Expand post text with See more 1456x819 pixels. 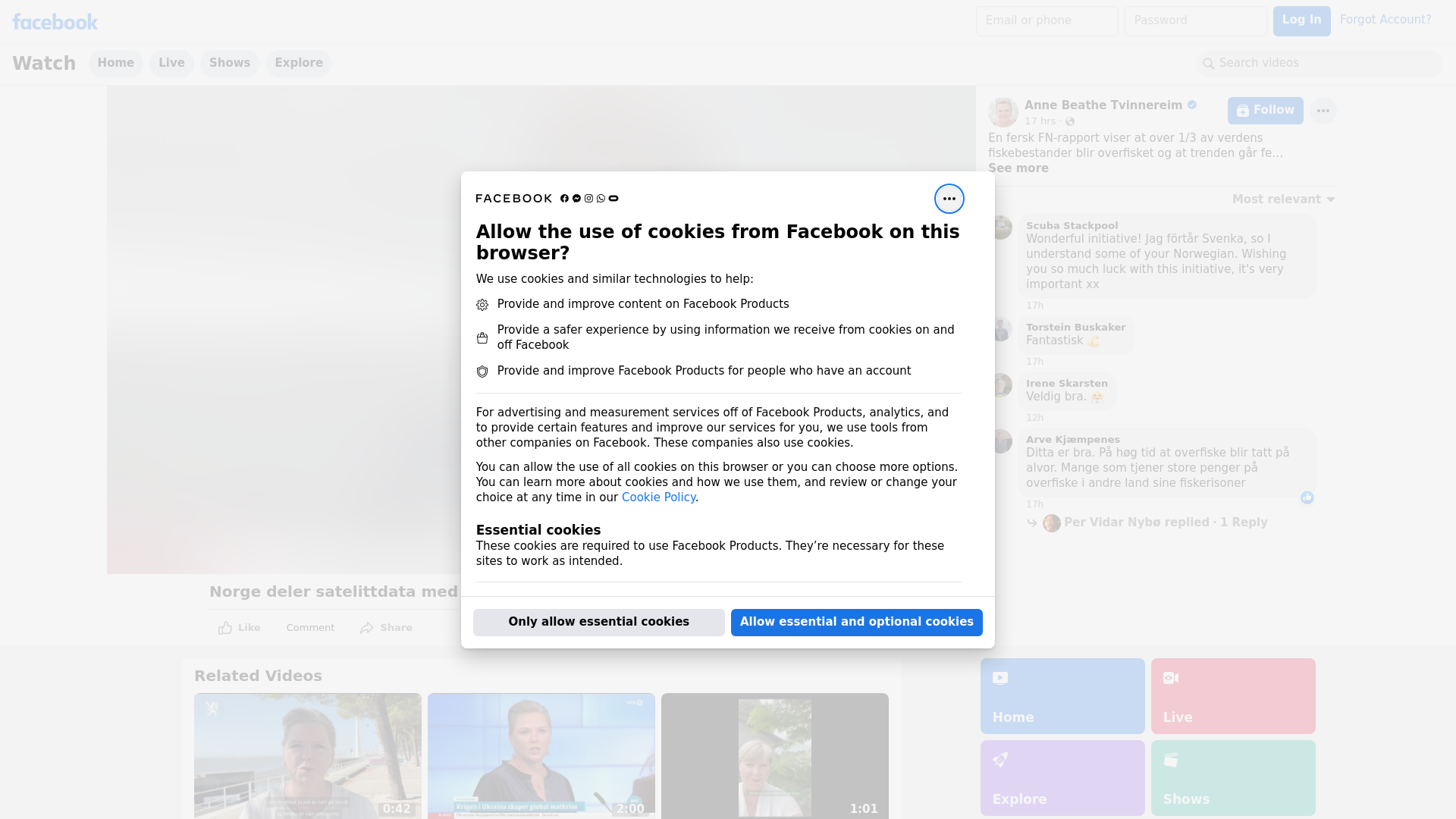pyautogui.click(x=1018, y=168)
